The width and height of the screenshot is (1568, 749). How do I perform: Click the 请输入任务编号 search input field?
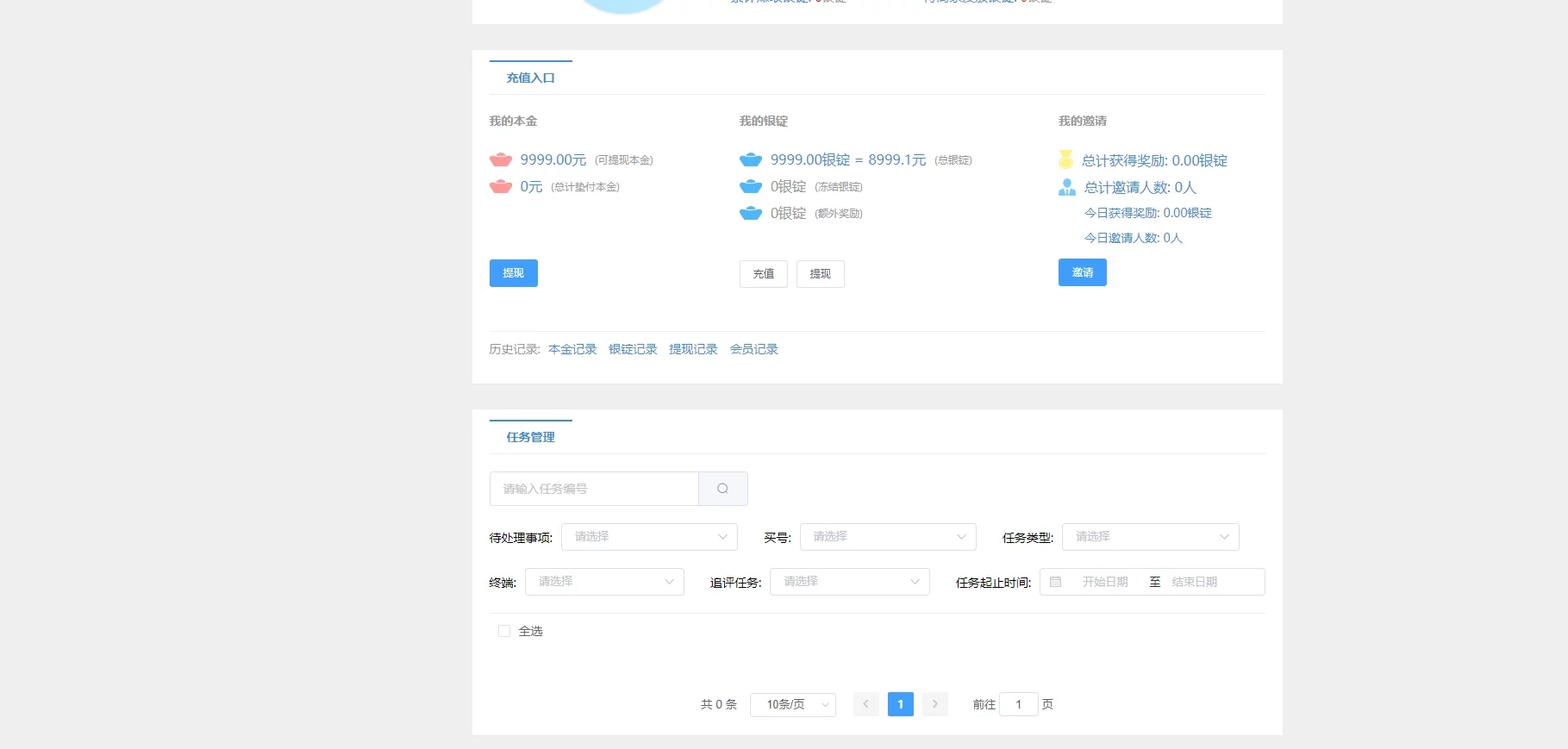pos(594,489)
